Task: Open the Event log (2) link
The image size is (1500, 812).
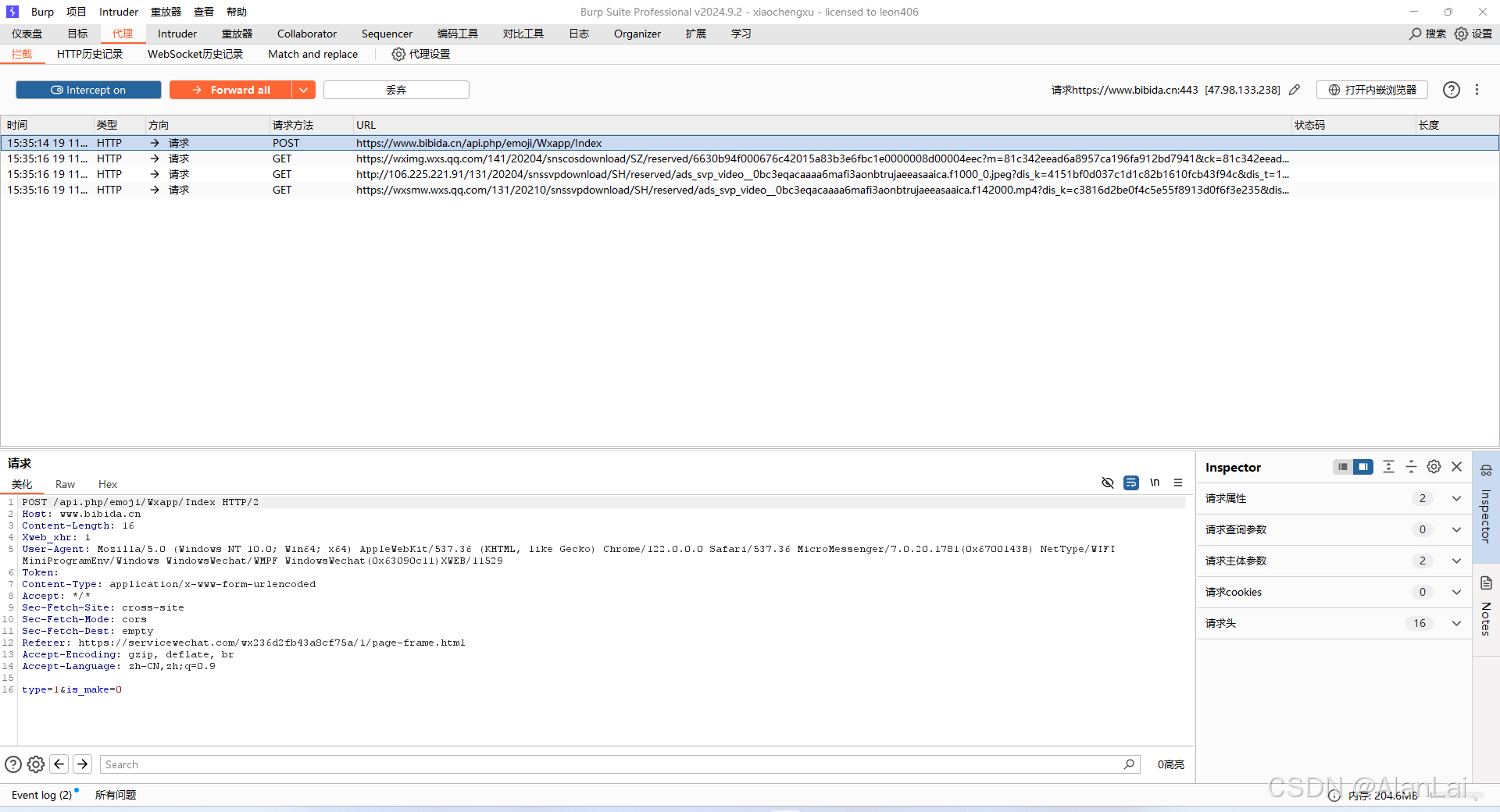Action: pyautogui.click(x=41, y=795)
